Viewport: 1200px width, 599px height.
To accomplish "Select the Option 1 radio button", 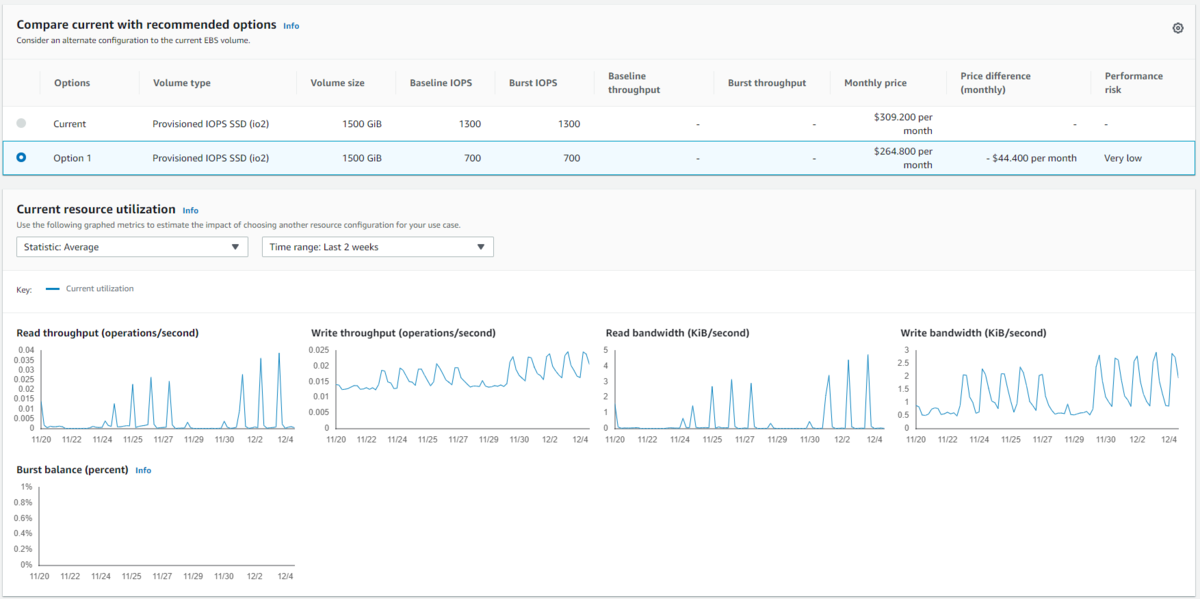I will tap(21, 157).
